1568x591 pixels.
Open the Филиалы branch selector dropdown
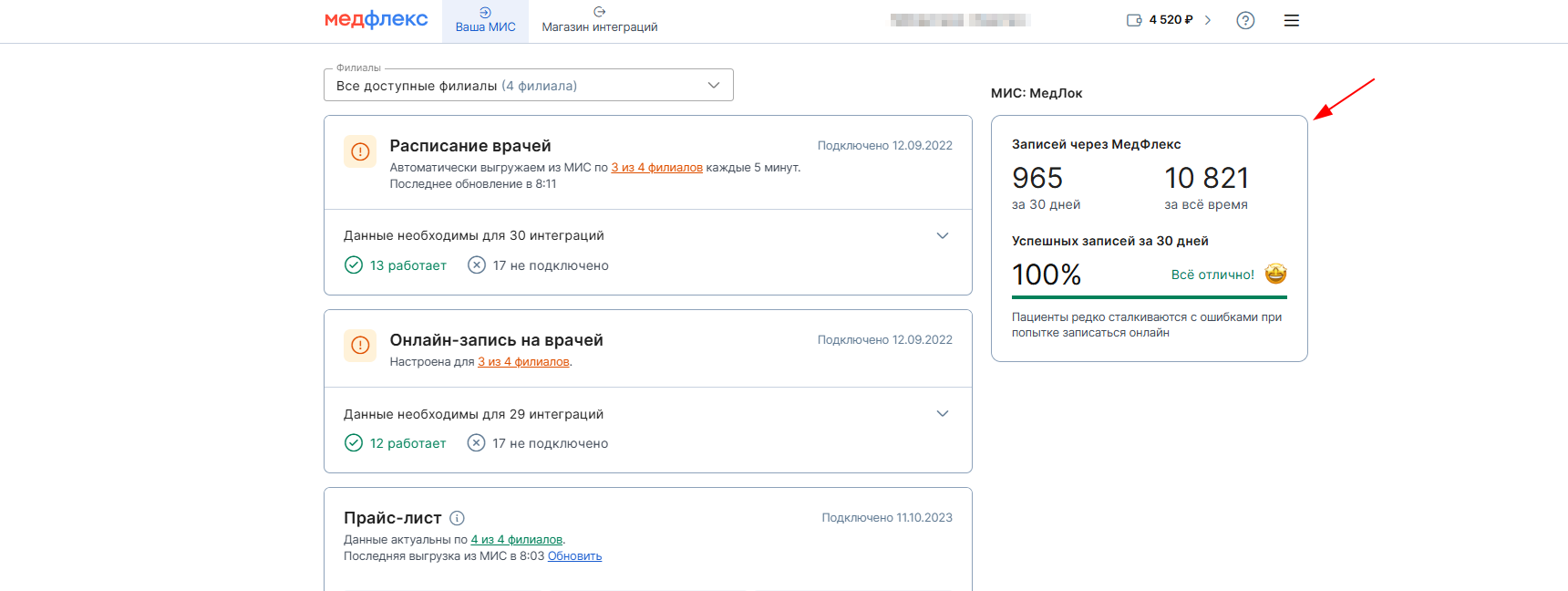(x=529, y=85)
